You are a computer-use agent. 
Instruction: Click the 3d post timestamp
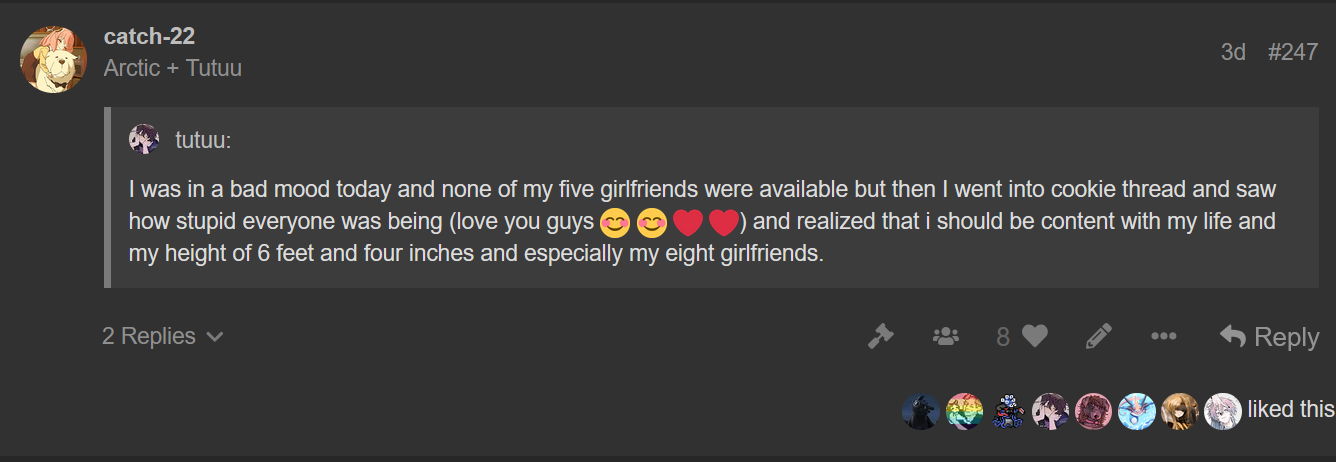click(x=1233, y=52)
